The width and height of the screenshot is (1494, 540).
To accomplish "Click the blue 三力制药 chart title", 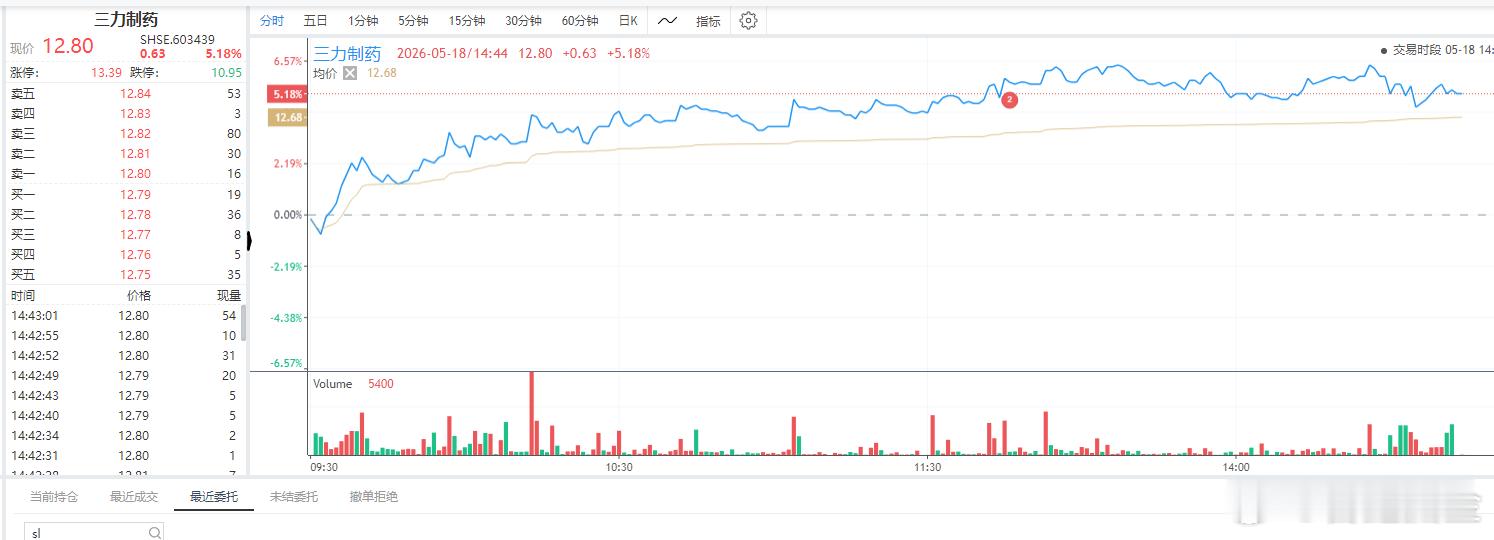I will (x=347, y=53).
